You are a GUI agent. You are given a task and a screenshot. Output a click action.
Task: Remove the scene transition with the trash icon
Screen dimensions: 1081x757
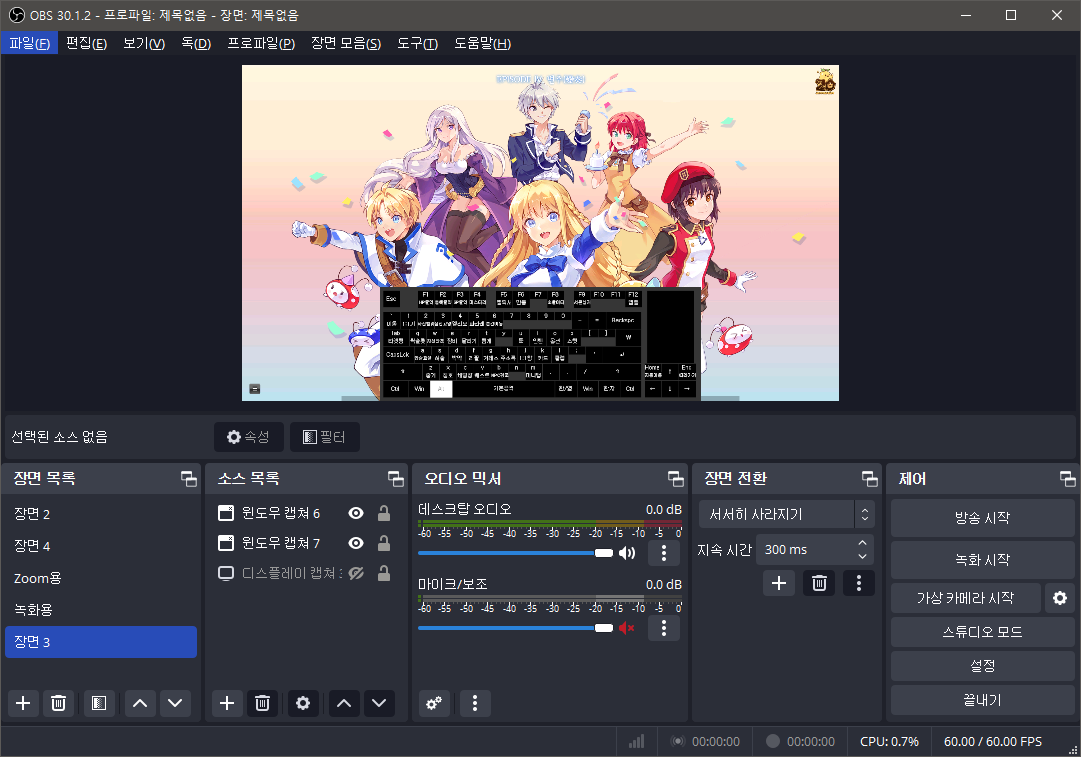click(819, 583)
